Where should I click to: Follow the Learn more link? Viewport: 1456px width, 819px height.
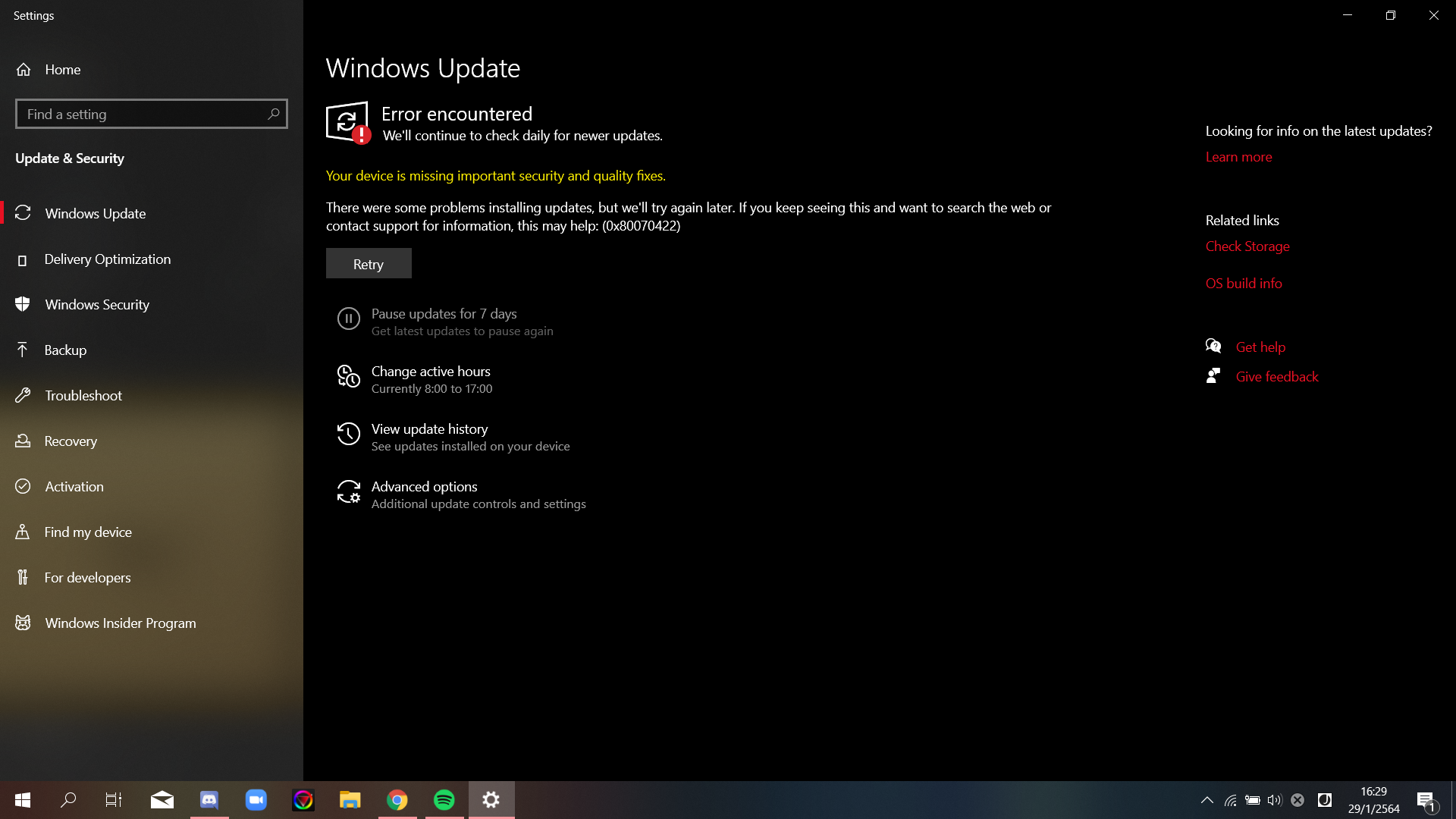coord(1238,157)
